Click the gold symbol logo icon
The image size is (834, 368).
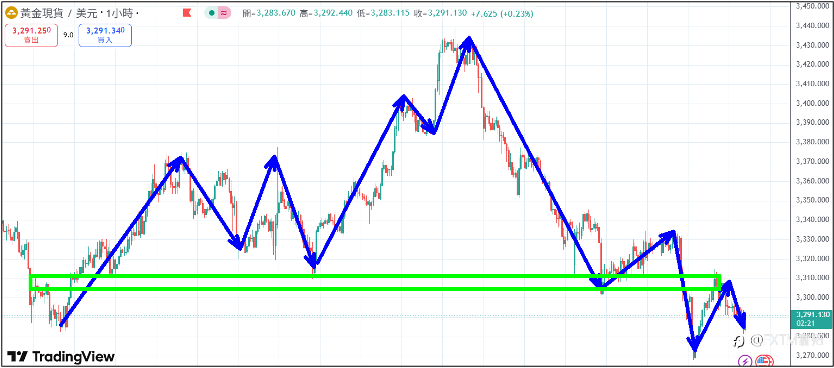[x=10, y=13]
